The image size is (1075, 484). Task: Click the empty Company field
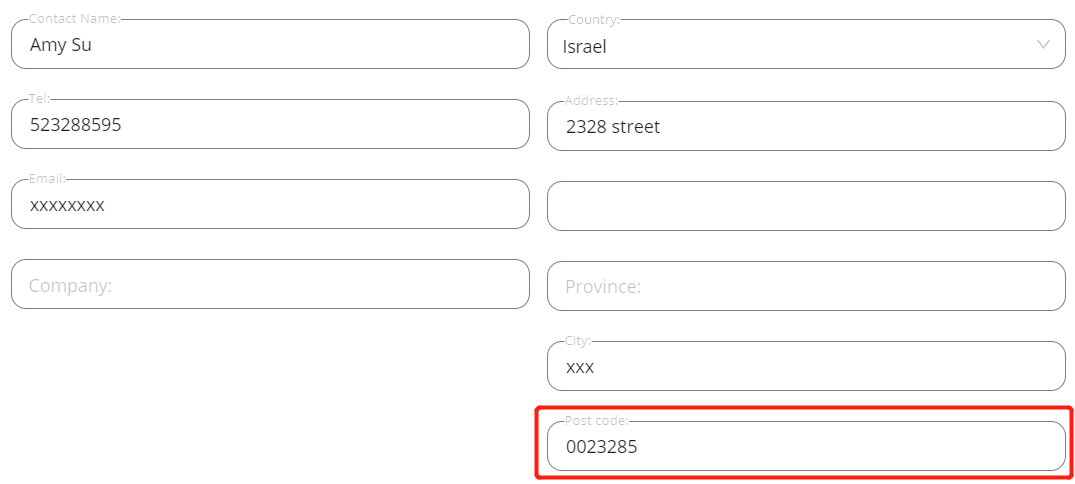[x=270, y=284]
